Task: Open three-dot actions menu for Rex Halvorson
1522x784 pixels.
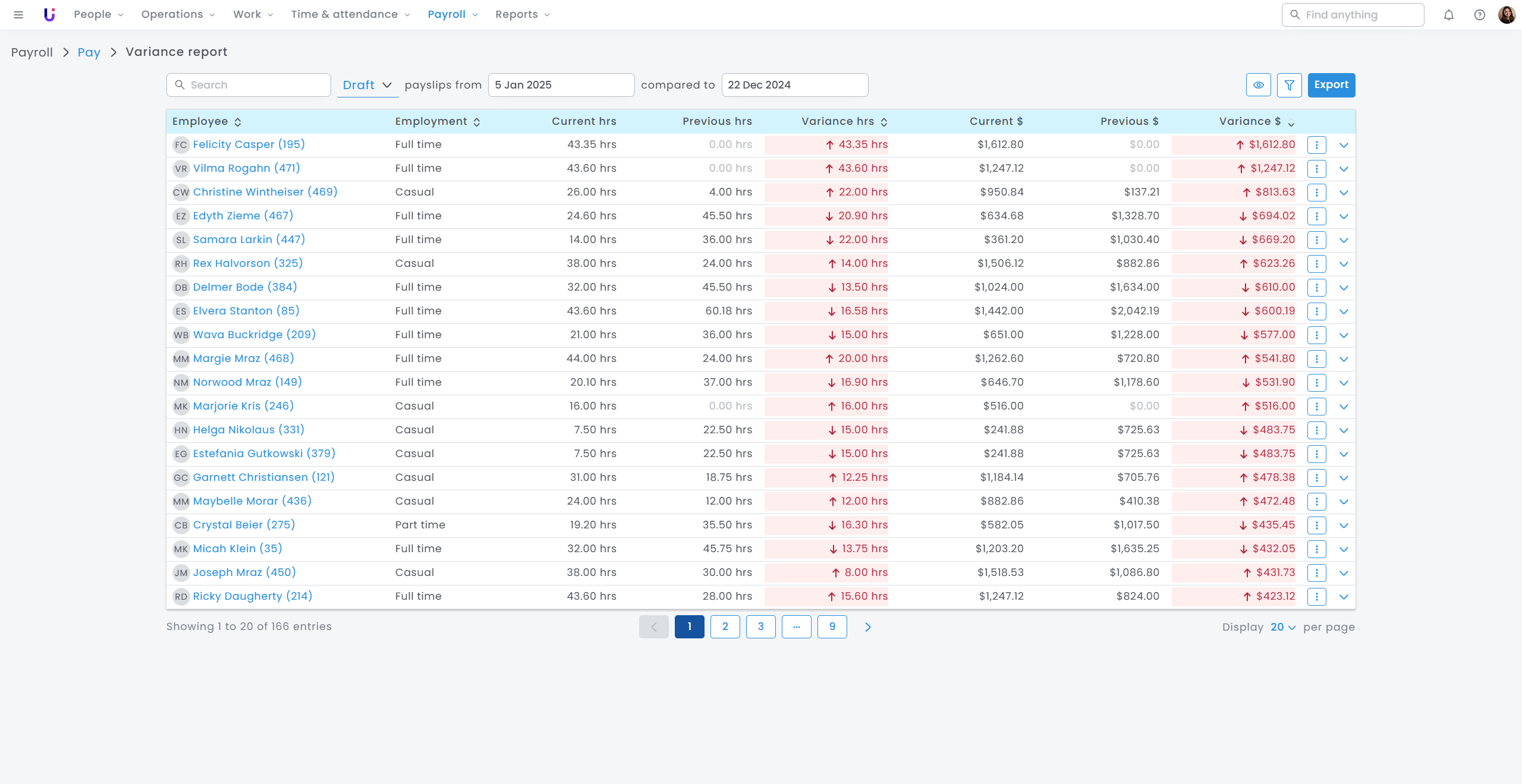Action: (x=1317, y=264)
